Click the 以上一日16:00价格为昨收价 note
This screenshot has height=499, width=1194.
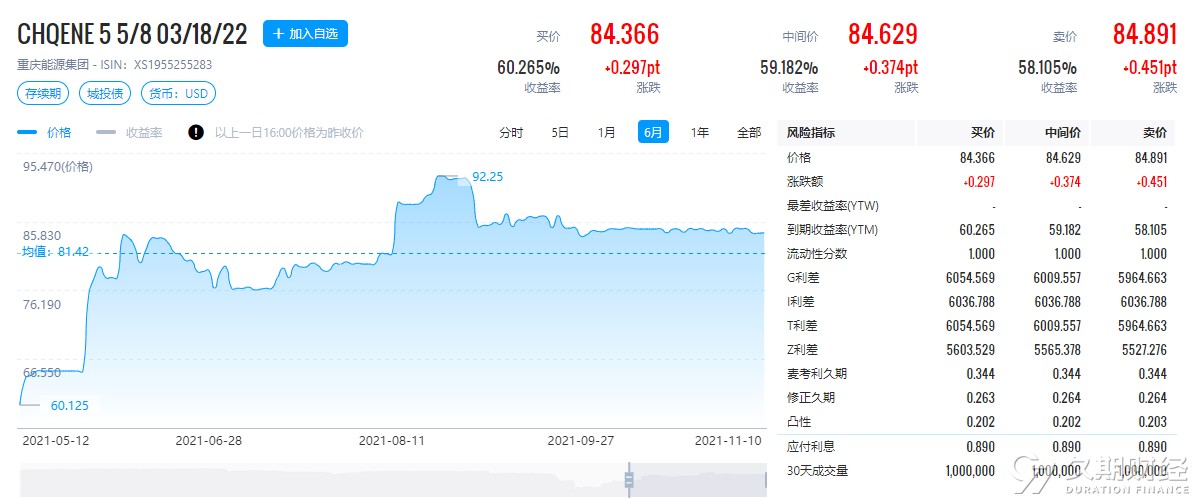[289, 133]
